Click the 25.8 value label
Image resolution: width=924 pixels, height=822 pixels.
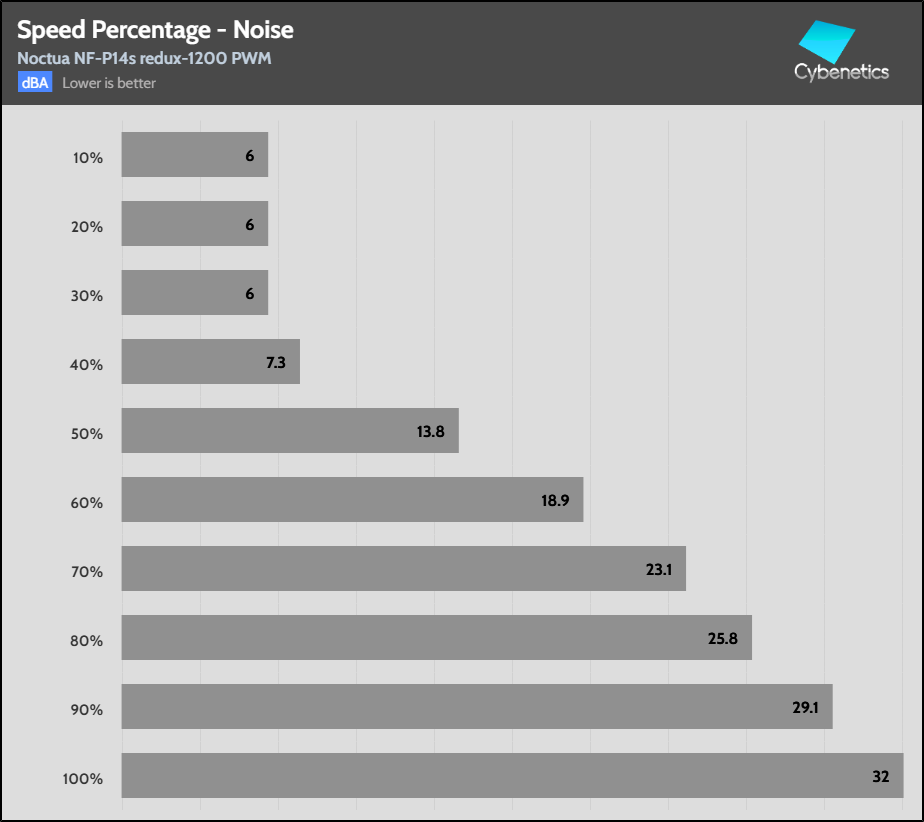pos(723,638)
